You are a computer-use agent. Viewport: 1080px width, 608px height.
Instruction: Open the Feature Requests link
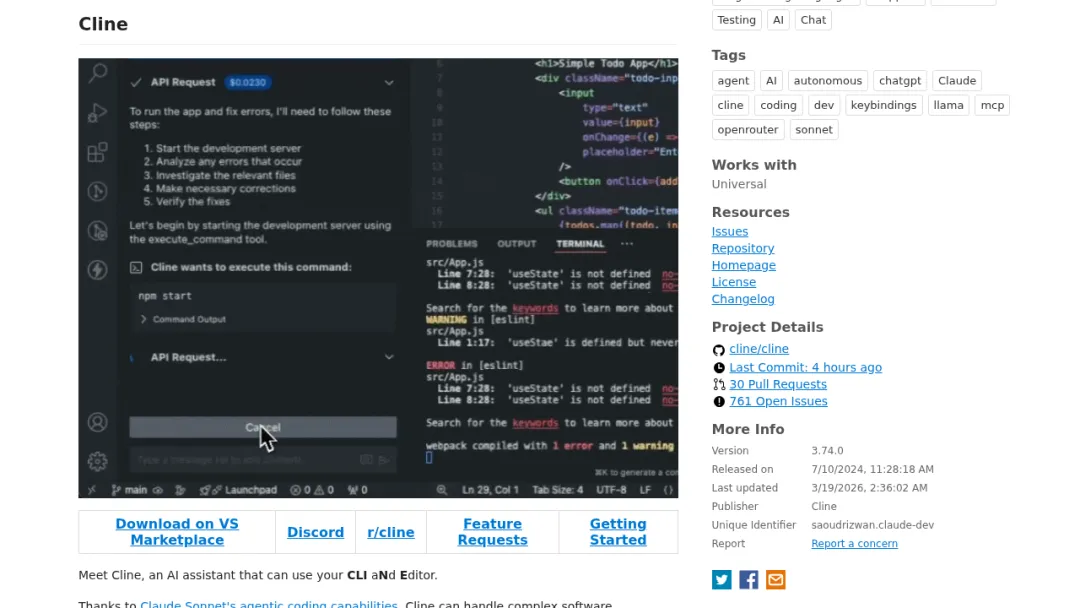point(492,532)
